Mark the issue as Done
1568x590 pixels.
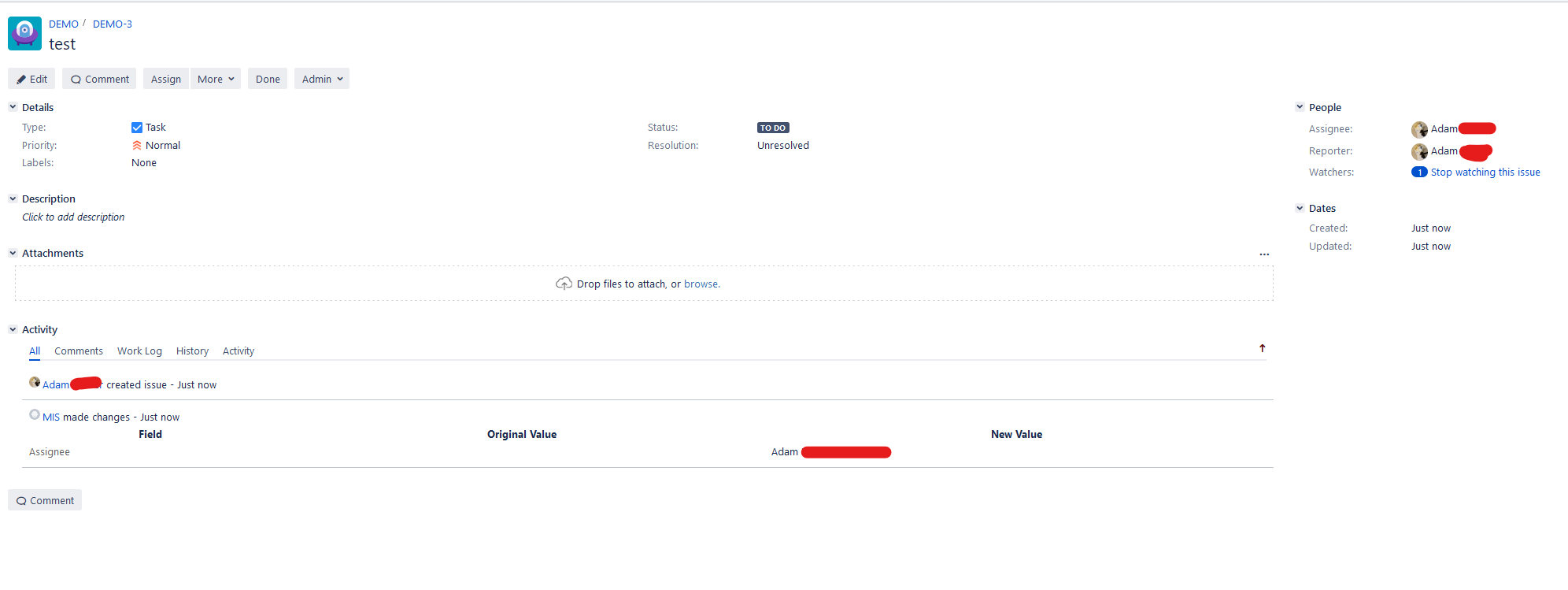click(268, 79)
